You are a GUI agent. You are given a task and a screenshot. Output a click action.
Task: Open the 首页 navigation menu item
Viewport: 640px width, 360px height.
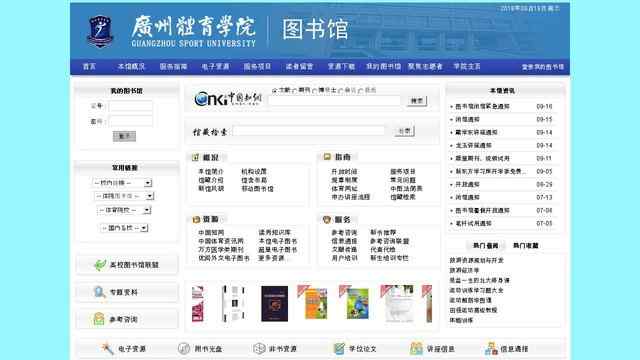pos(89,67)
